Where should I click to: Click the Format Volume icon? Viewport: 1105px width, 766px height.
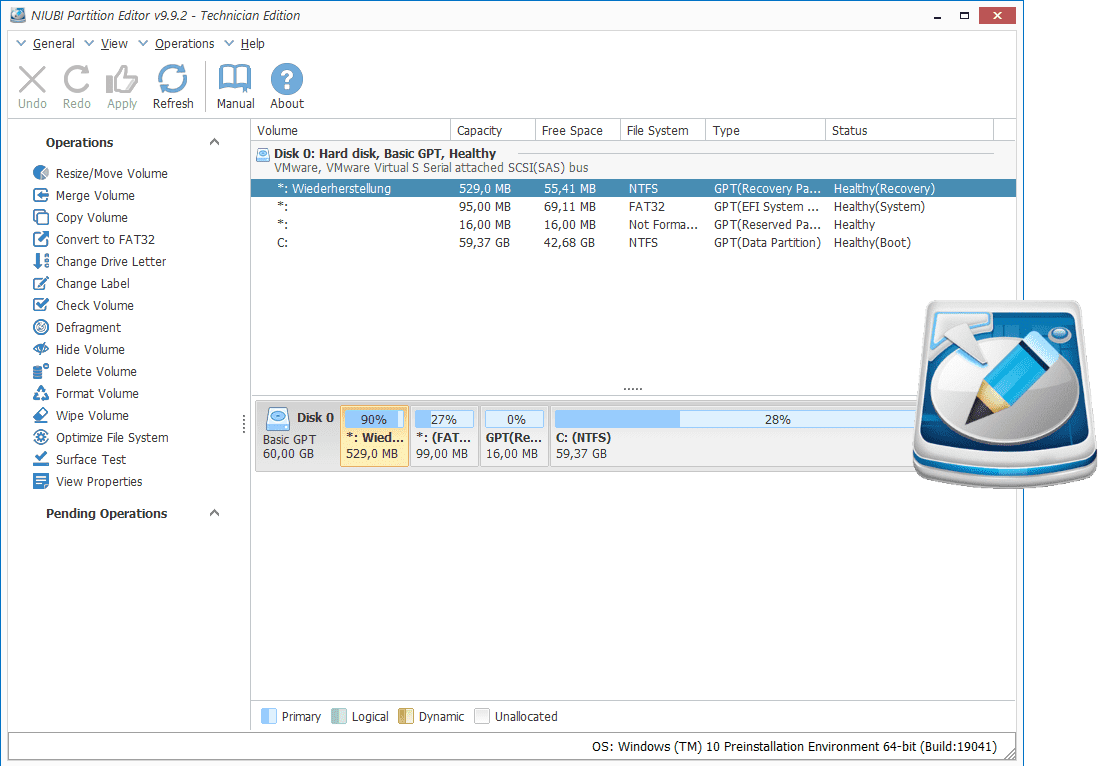(x=41, y=393)
